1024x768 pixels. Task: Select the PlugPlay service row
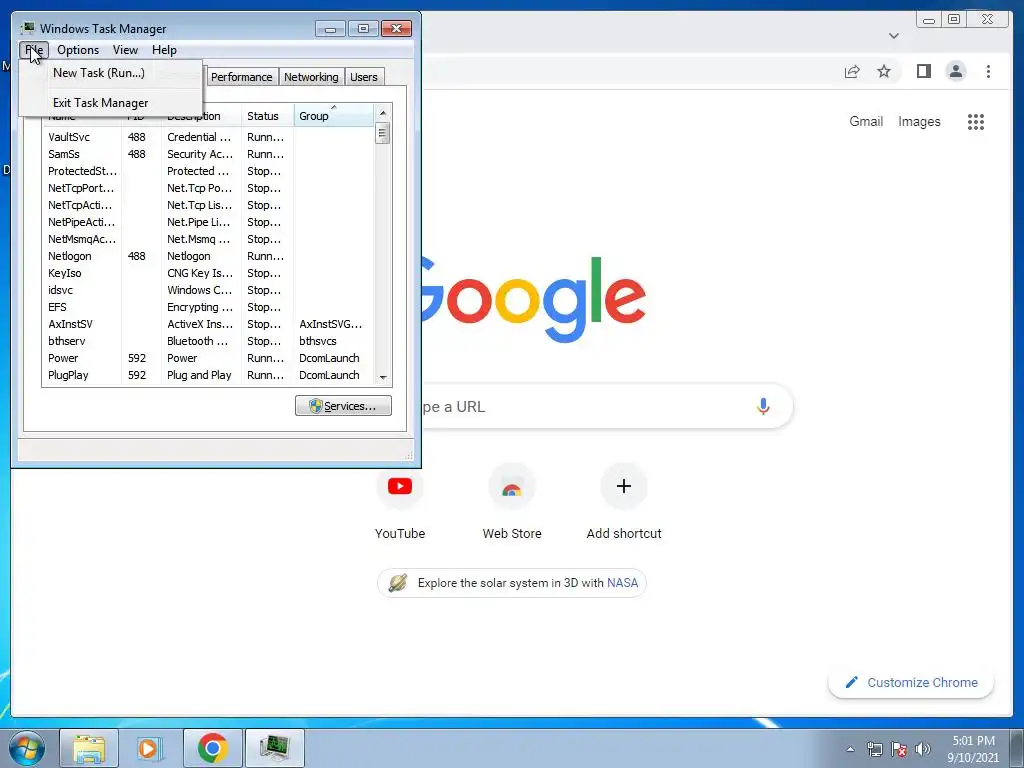click(208, 375)
